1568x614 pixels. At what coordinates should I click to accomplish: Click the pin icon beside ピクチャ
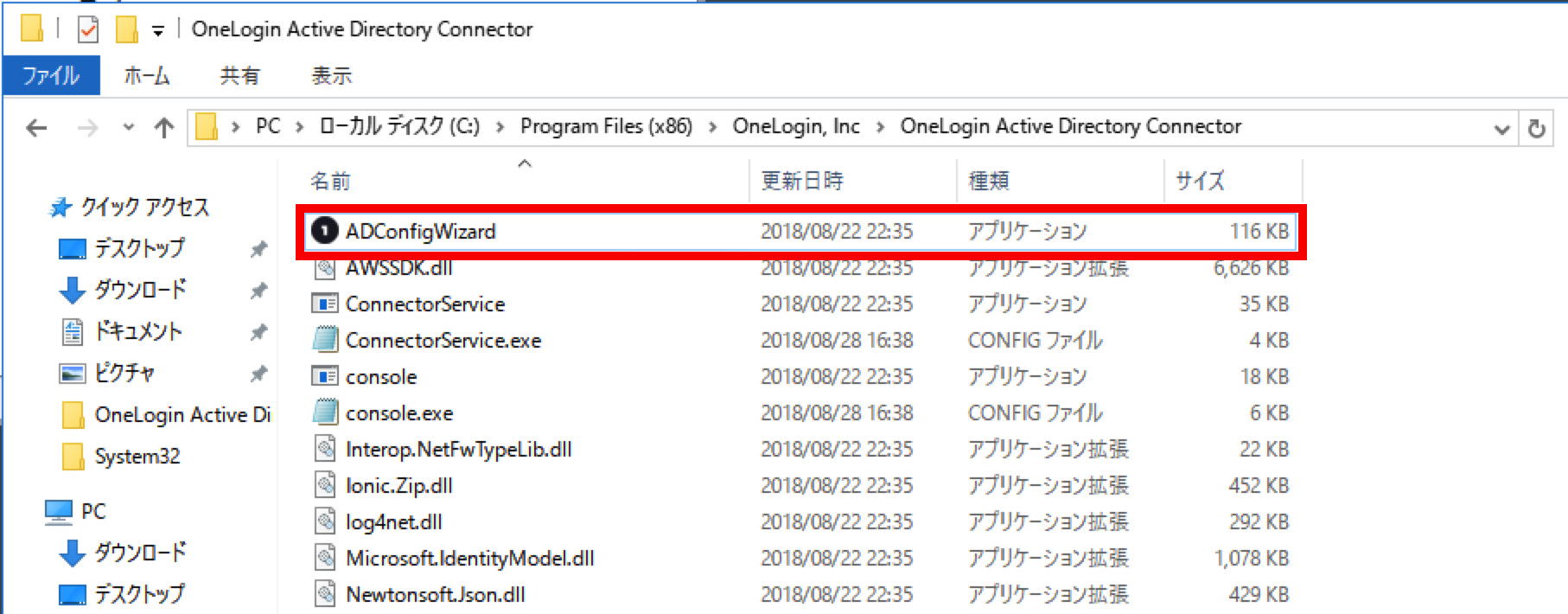(x=258, y=374)
